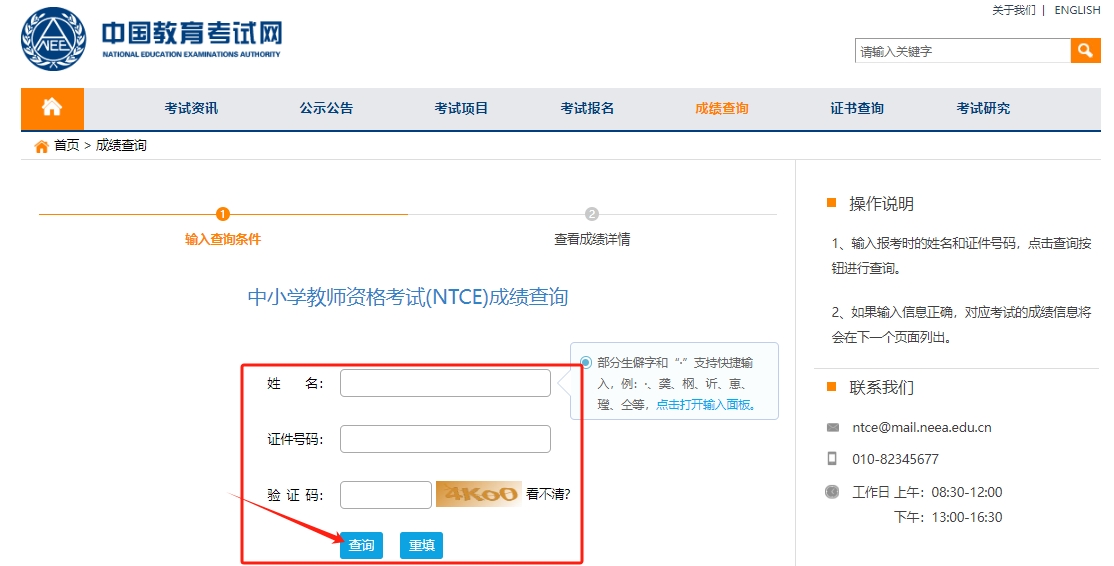Image resolution: width=1114 pixels, height=566 pixels.
Task: Click the NEEA logo at top left
Action: tap(54, 39)
